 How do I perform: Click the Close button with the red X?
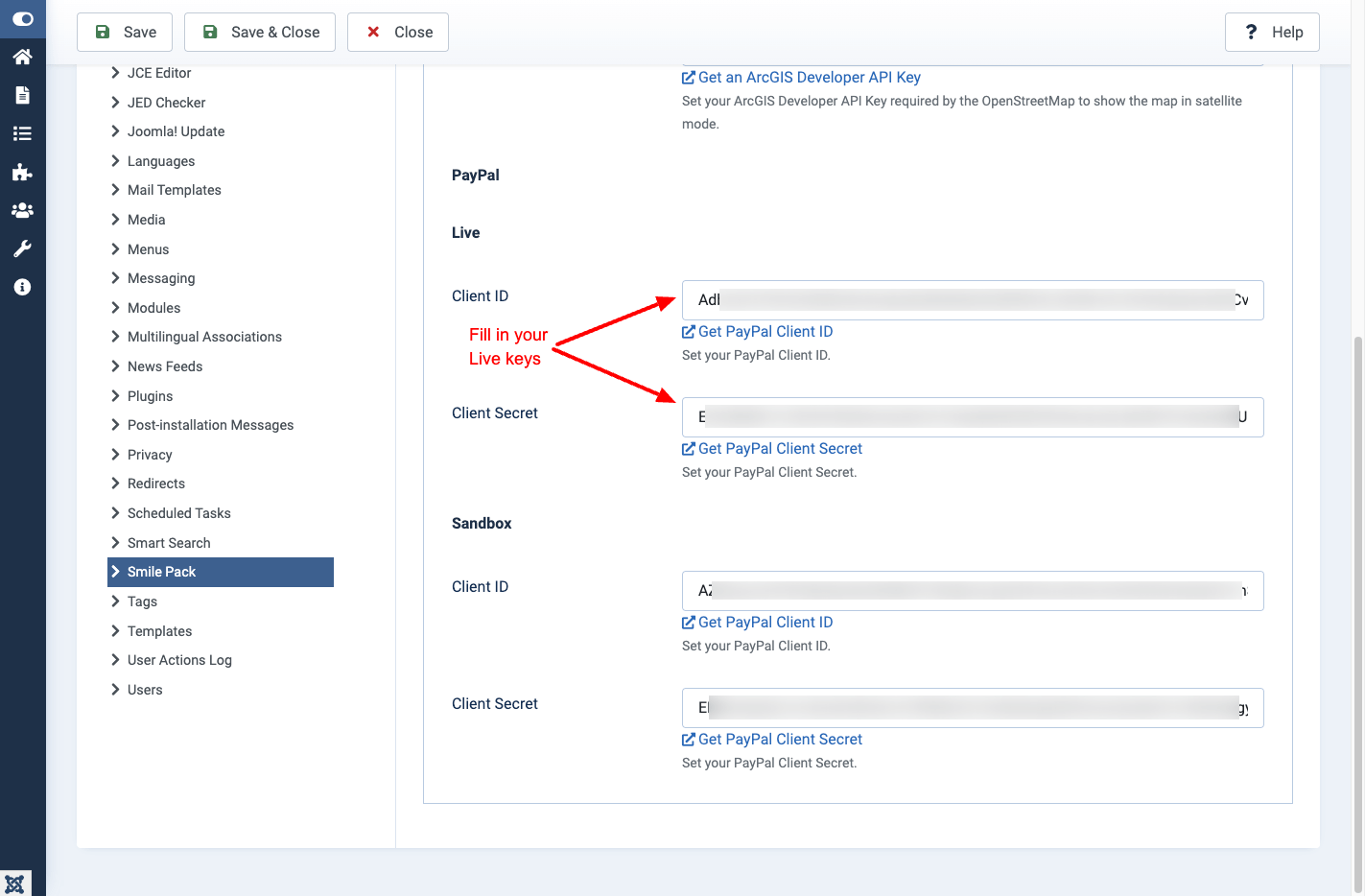398,32
